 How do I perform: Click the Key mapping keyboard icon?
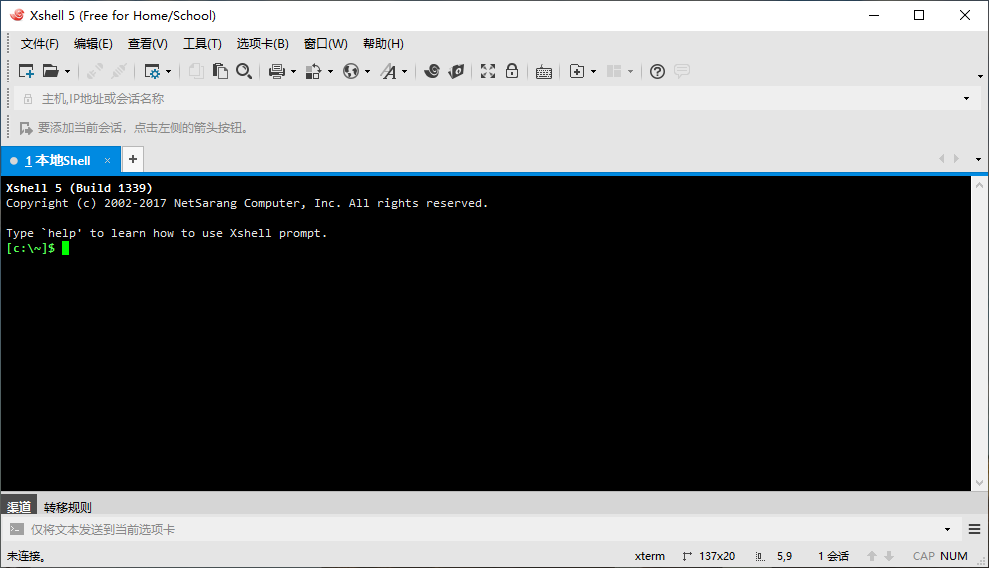(544, 72)
